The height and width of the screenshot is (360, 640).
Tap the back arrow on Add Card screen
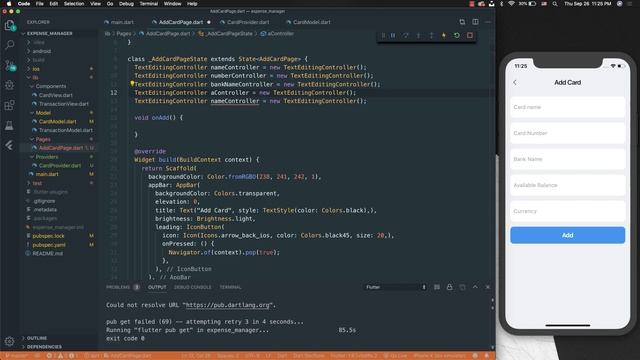(515, 82)
